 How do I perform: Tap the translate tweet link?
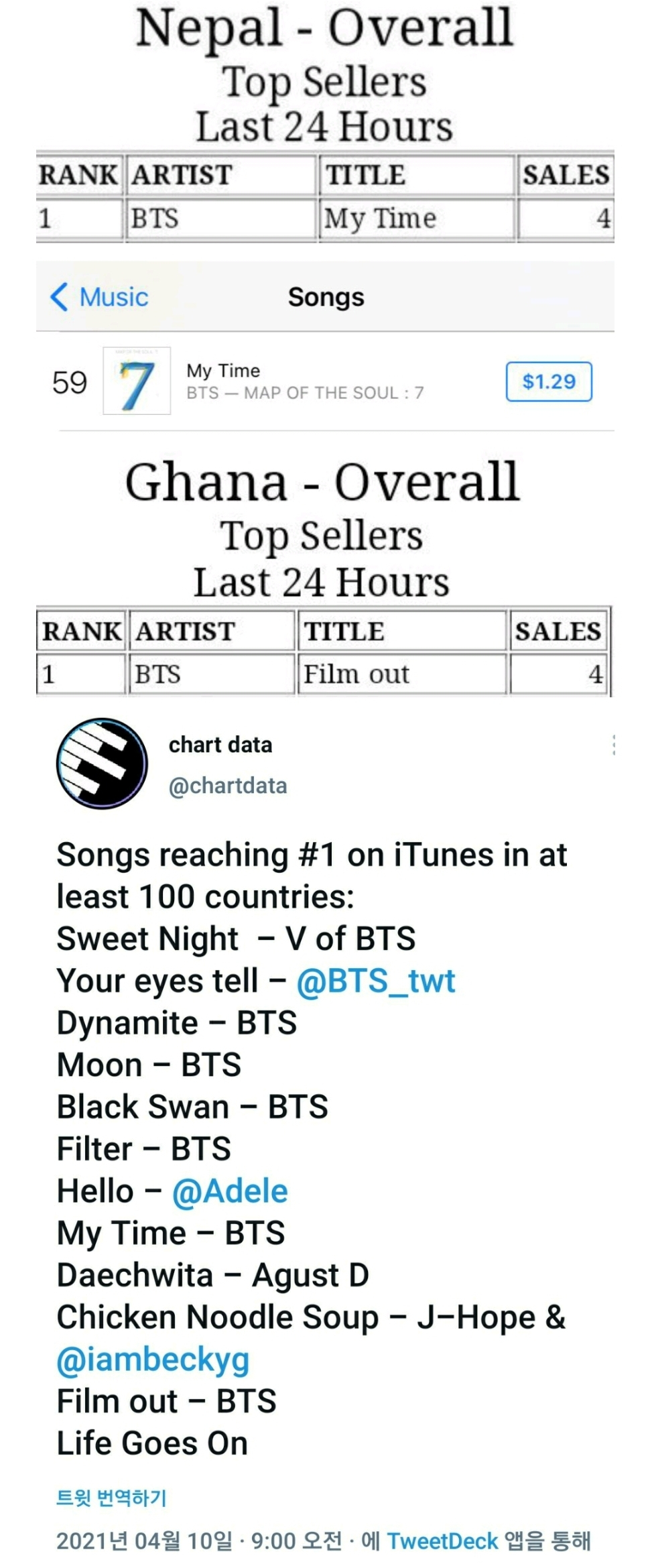(x=111, y=1498)
